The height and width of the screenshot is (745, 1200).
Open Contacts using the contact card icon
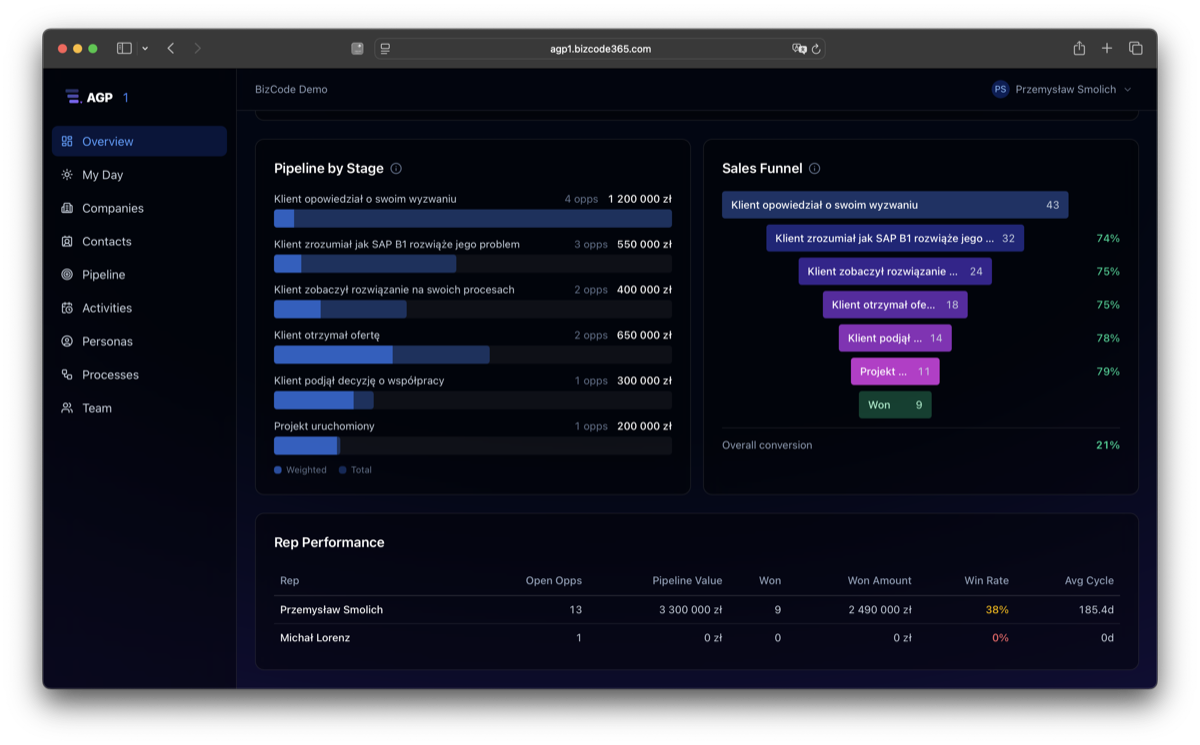[x=66, y=241]
